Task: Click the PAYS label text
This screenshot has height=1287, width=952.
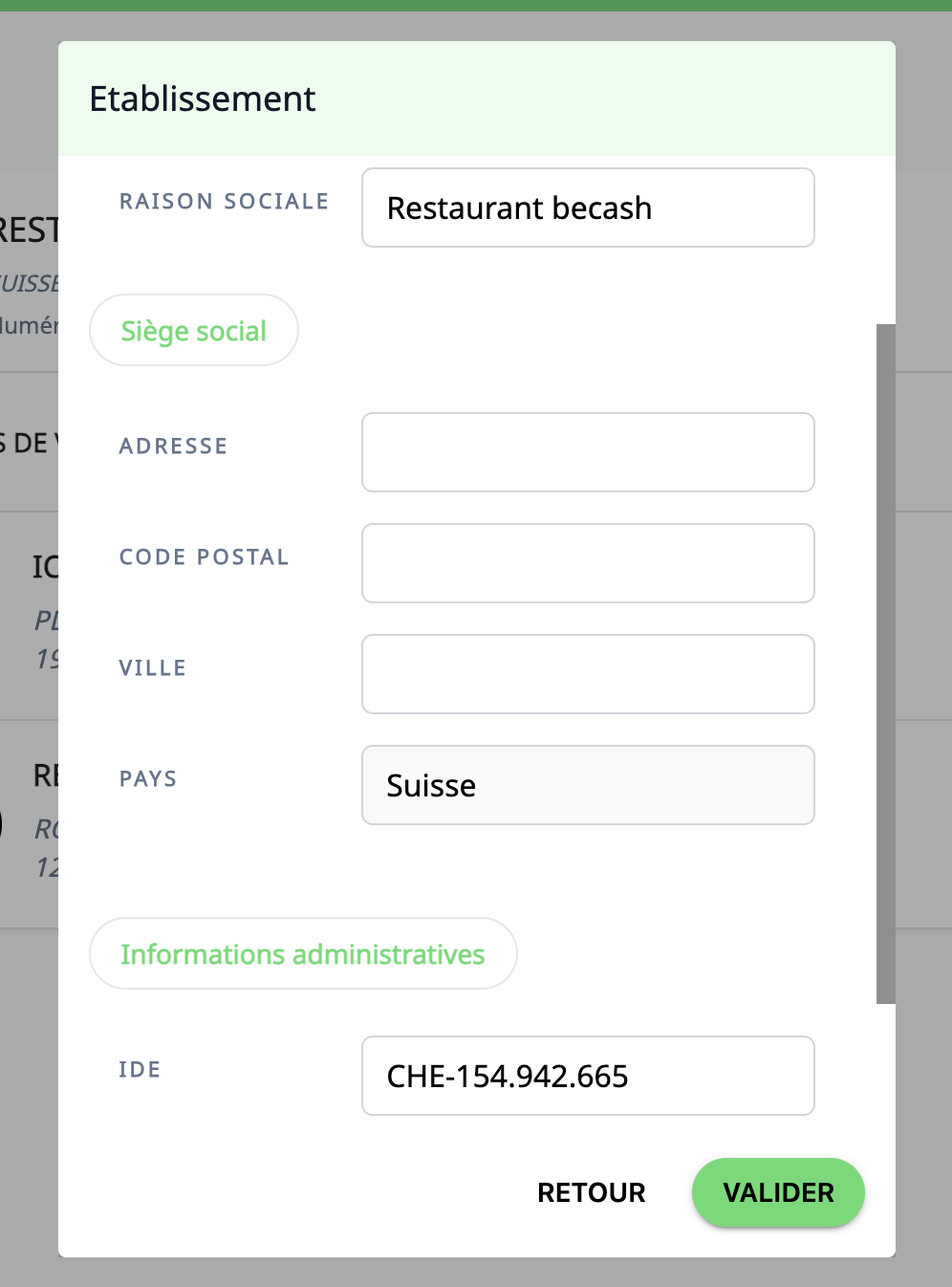Action: coord(148,779)
